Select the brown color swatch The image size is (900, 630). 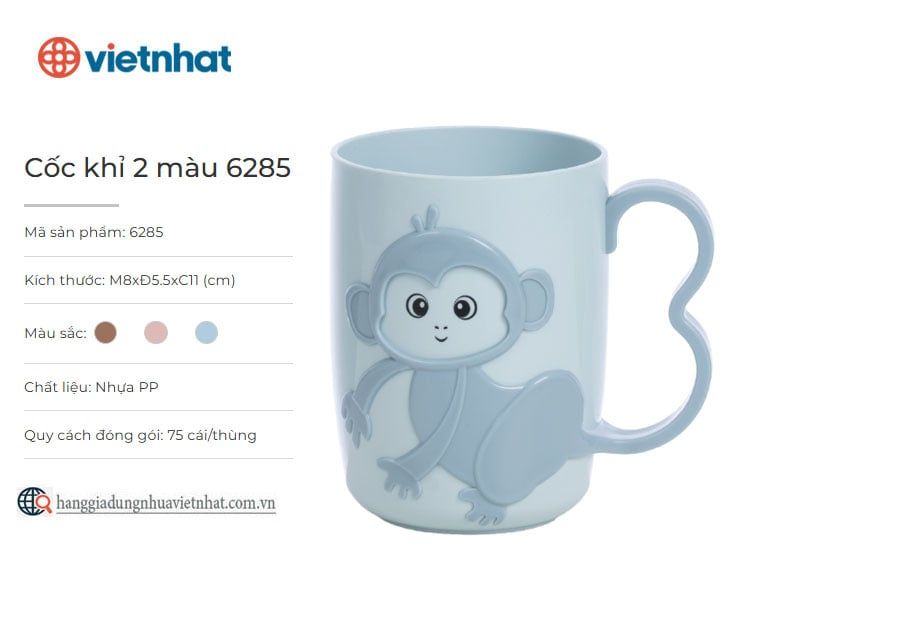pyautogui.click(x=106, y=332)
